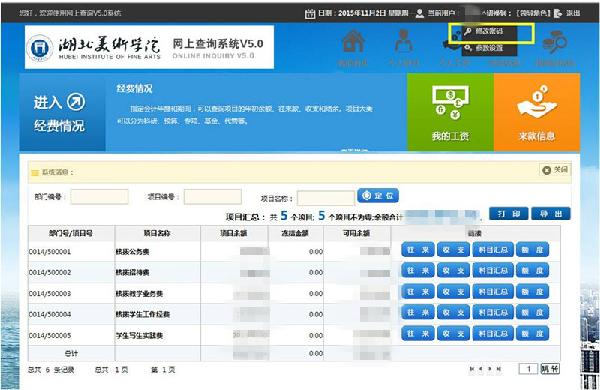600x390 pixels.
Task: Open the 来款信息 orange tile icon
Action: tap(537, 101)
